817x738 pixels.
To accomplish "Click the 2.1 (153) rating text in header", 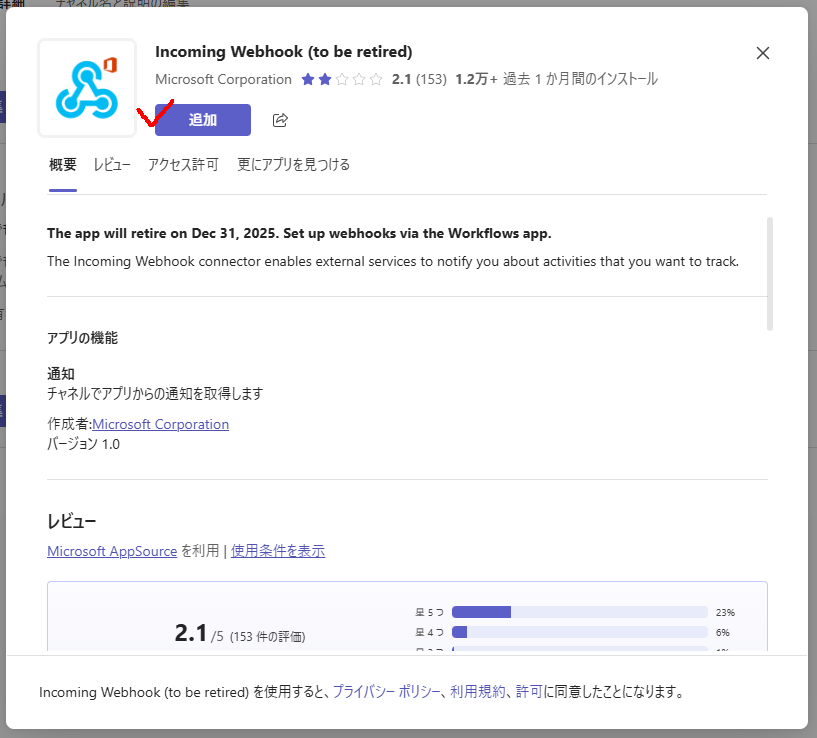I will point(419,79).
